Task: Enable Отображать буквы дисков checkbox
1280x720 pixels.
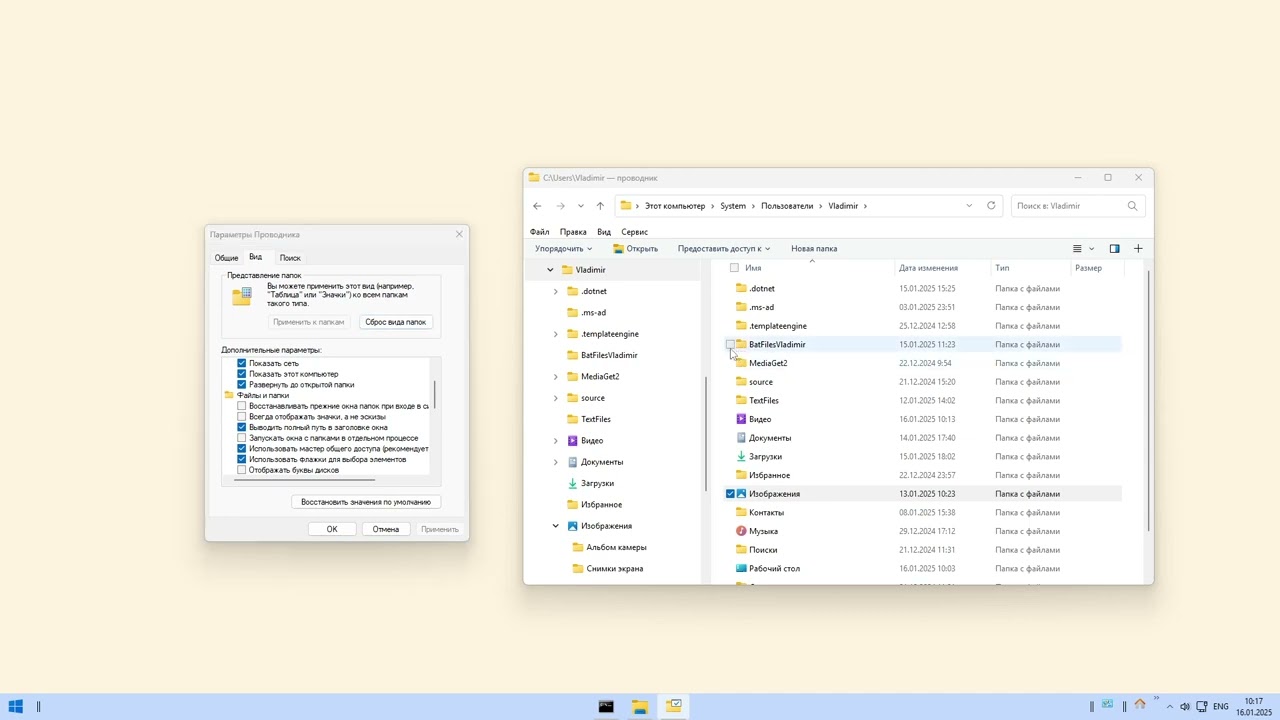Action: 241,470
